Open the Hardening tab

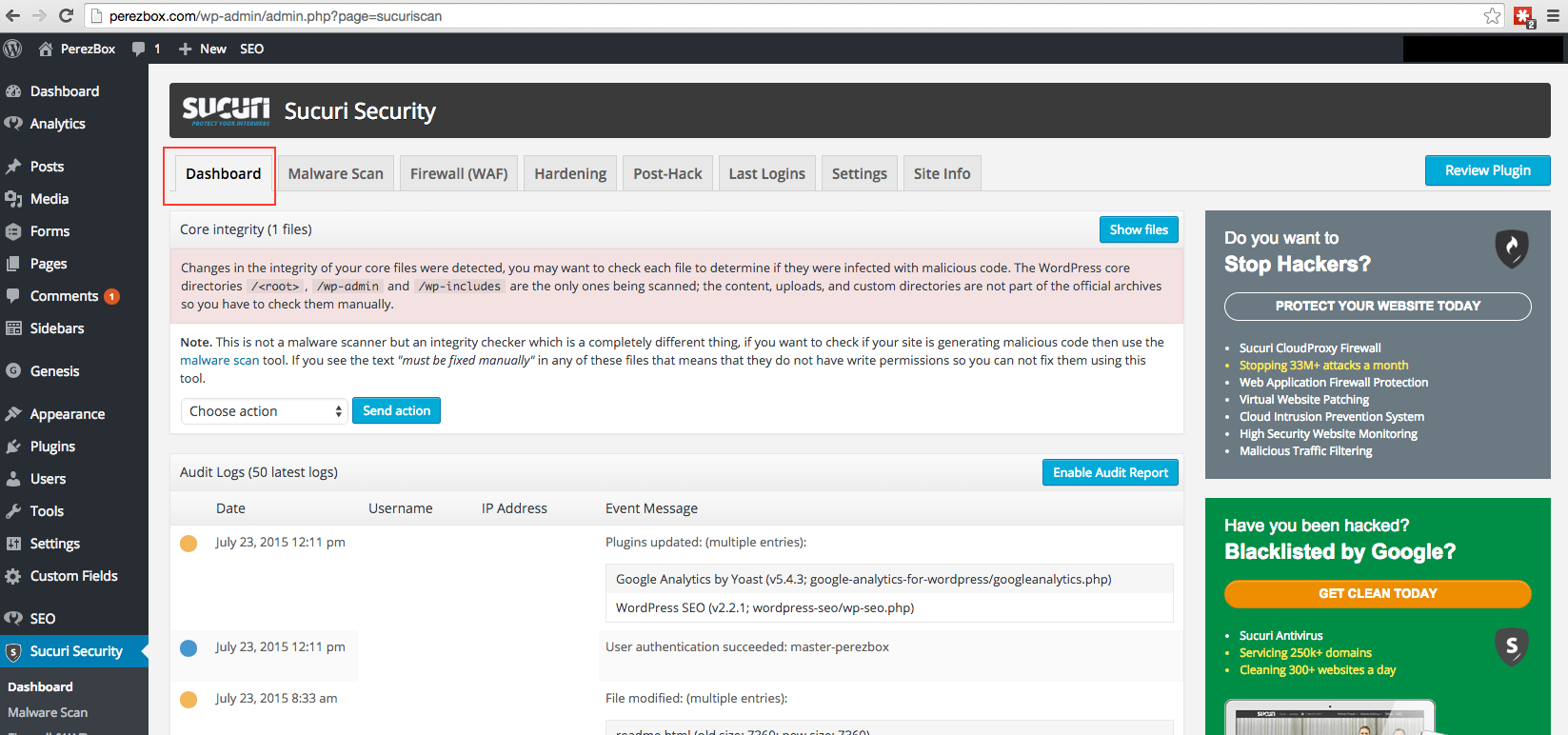[x=570, y=173]
